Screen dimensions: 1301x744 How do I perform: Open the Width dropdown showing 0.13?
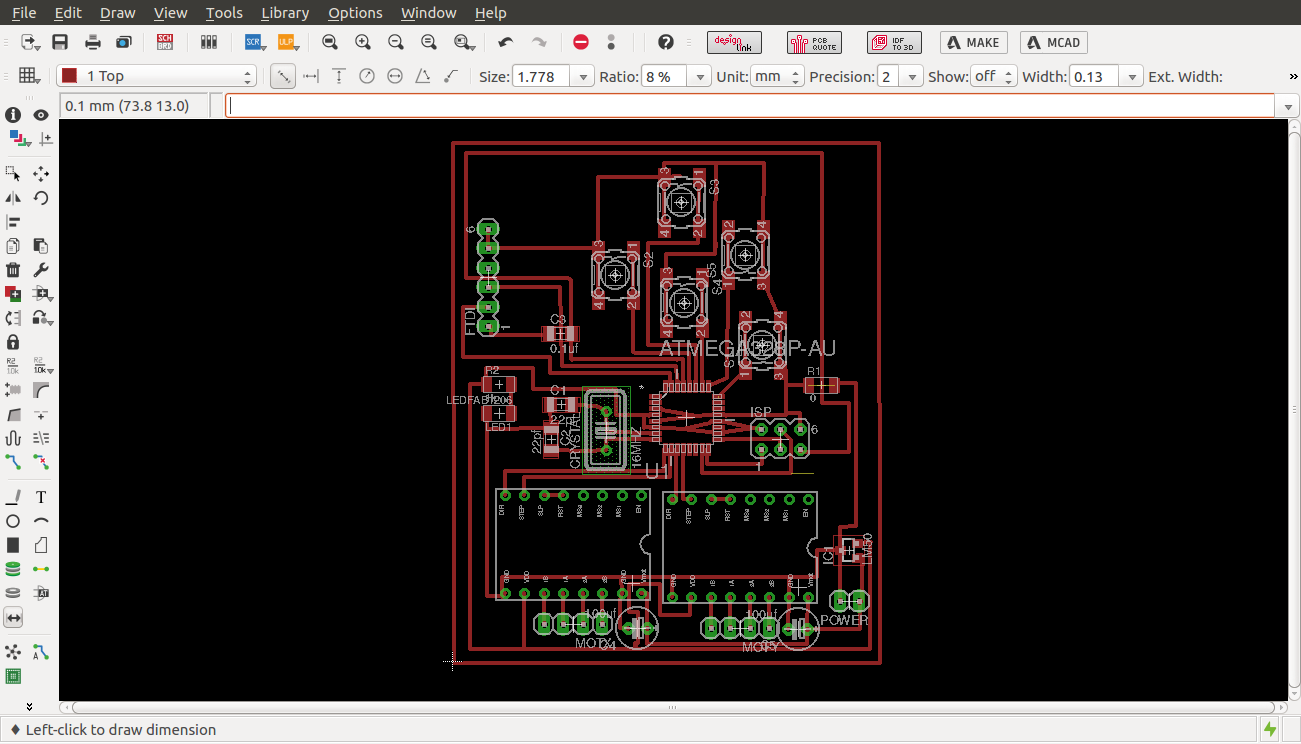pos(1131,77)
